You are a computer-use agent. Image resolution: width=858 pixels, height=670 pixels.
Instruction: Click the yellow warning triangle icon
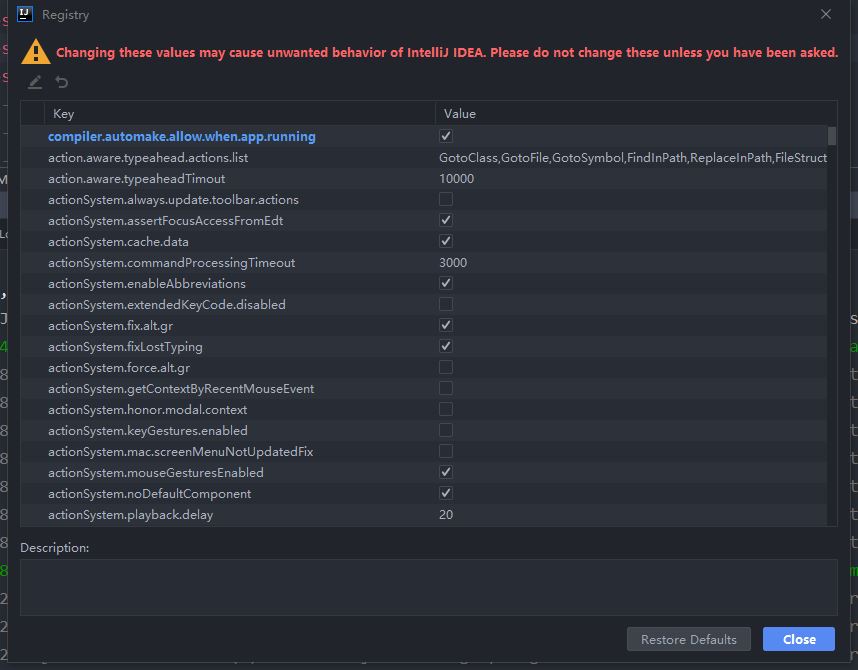pyautogui.click(x=36, y=52)
